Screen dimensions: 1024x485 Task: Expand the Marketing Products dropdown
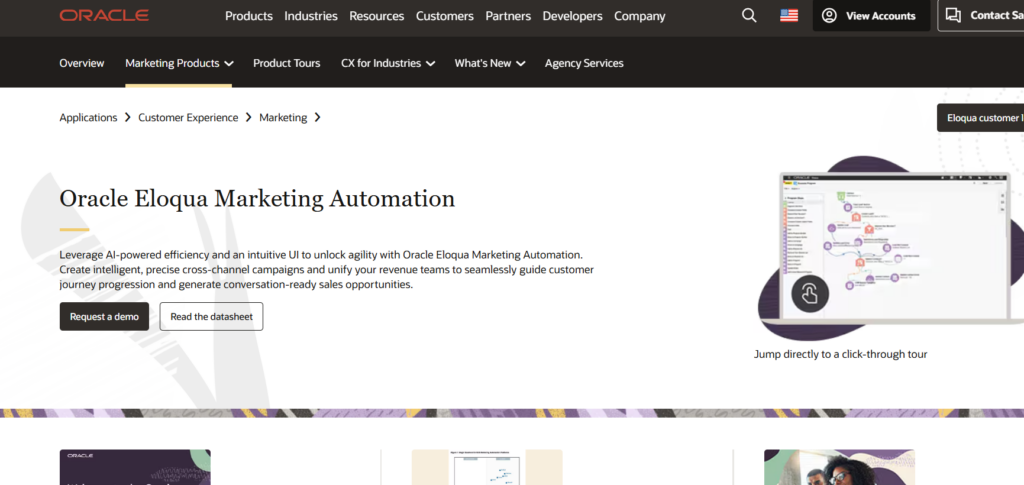(x=229, y=63)
